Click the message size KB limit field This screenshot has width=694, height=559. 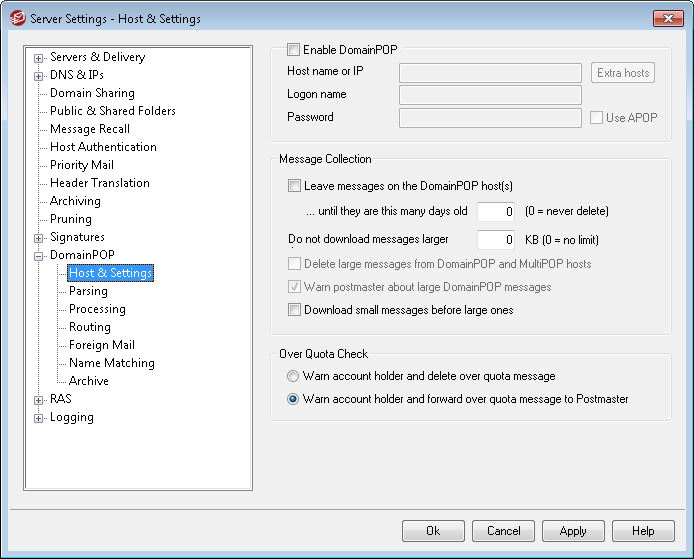pos(496,239)
